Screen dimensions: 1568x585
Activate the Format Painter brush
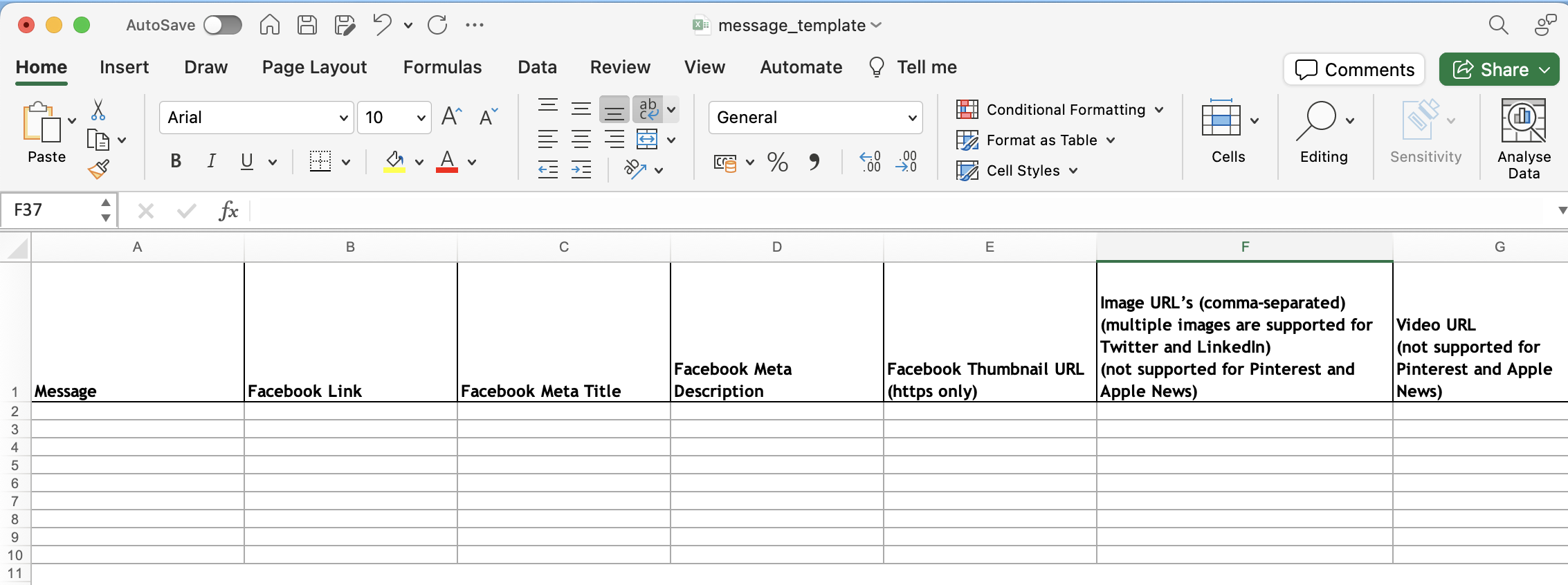pos(99,169)
